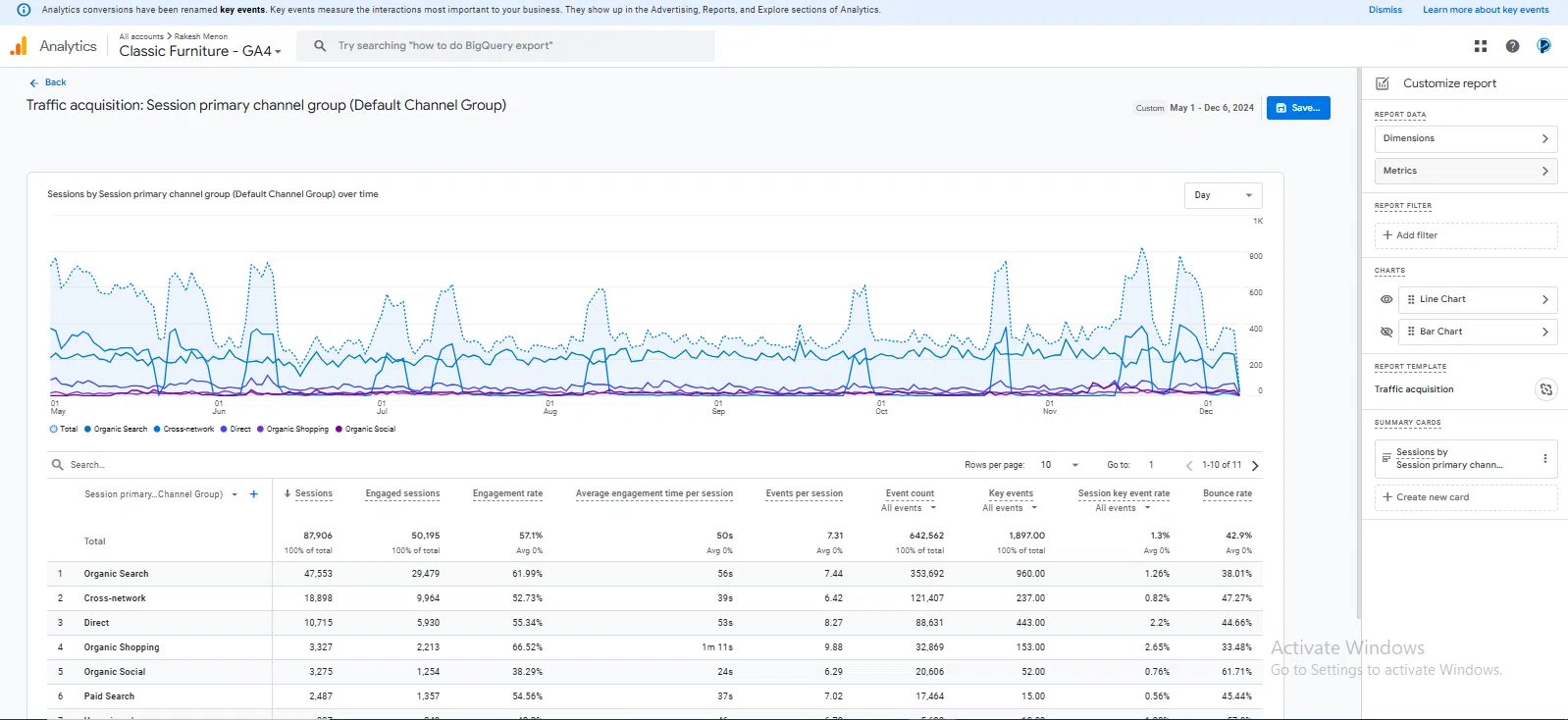Sort table by Engaged sessions column
Screen dimensions: 1568x720
click(x=402, y=493)
